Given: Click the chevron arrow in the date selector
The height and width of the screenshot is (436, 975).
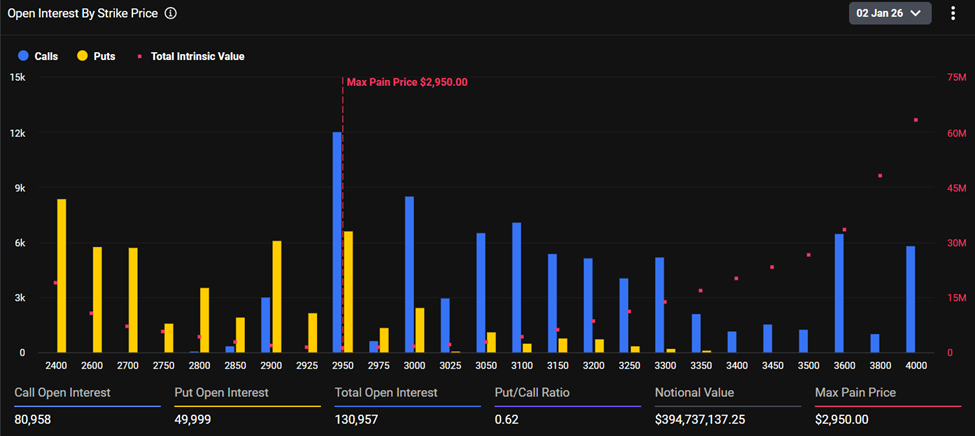Looking at the screenshot, I should 916,13.
